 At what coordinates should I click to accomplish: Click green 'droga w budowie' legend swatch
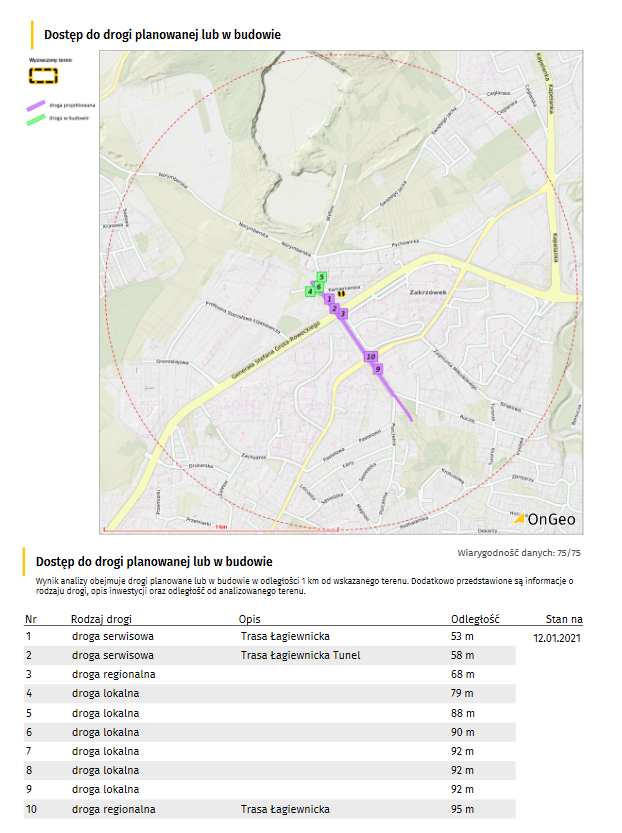click(x=36, y=118)
